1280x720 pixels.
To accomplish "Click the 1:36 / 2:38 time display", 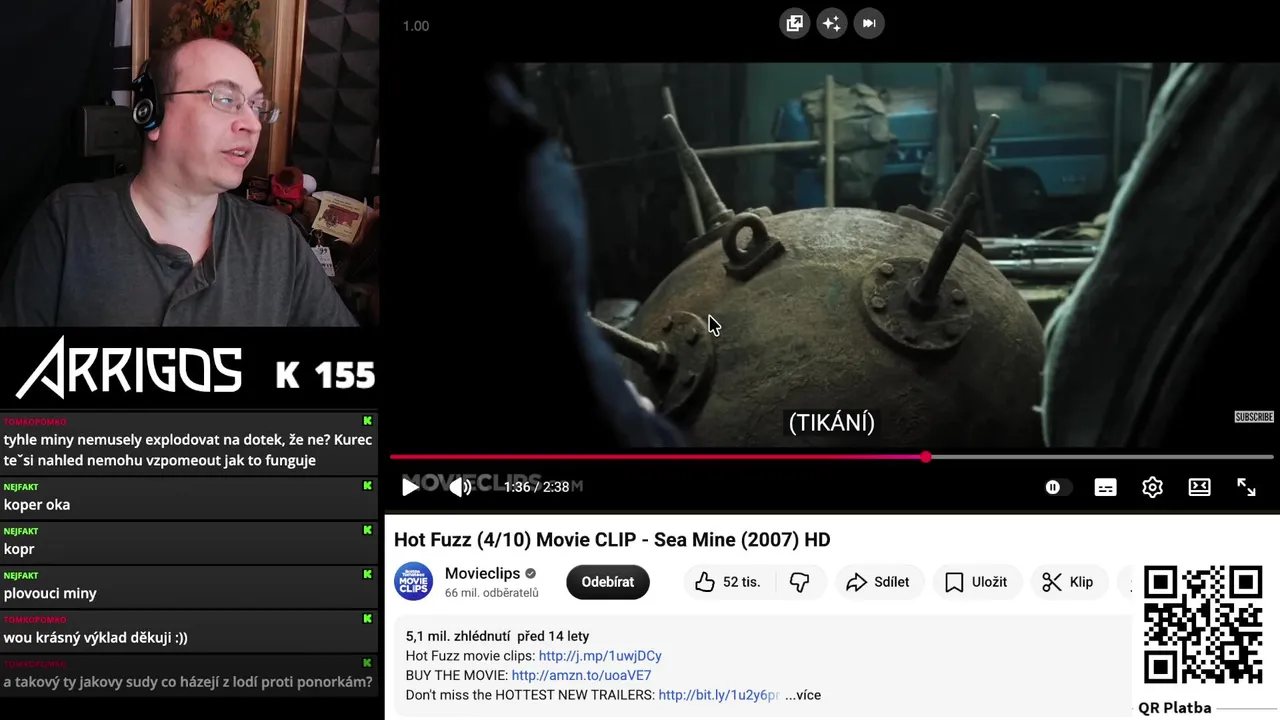I will click(536, 487).
